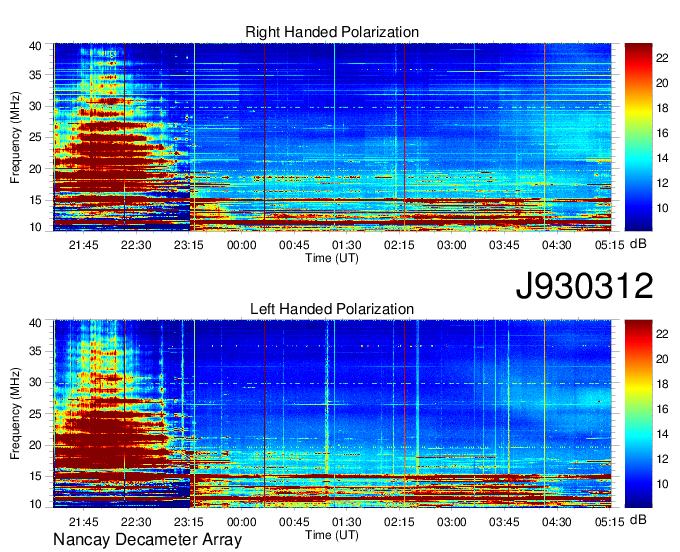Screen dimensions: 680x552
Task: Click the 30 MHz tick on Left Handed plot
Action: pos(35,382)
